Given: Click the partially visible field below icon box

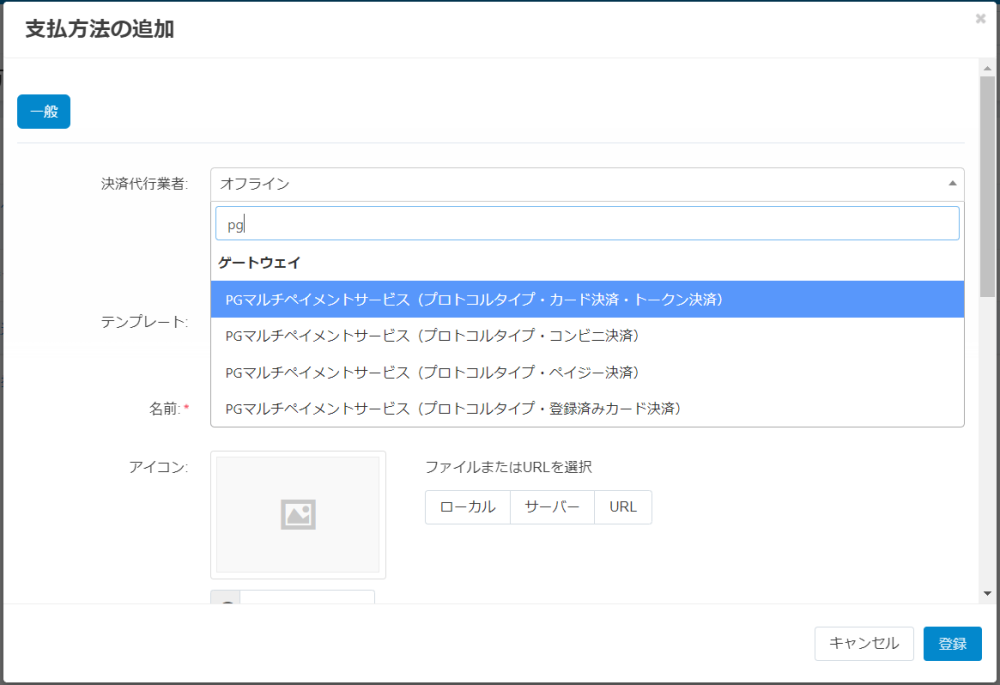Looking at the screenshot, I should pyautogui.click(x=292, y=597).
